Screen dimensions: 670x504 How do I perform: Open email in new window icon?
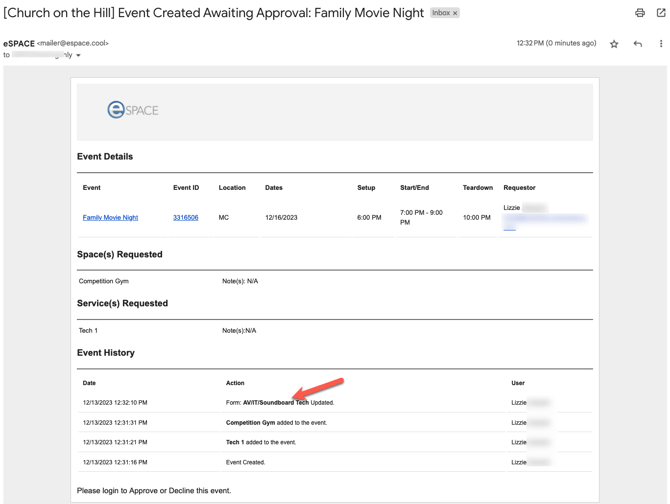click(x=661, y=13)
